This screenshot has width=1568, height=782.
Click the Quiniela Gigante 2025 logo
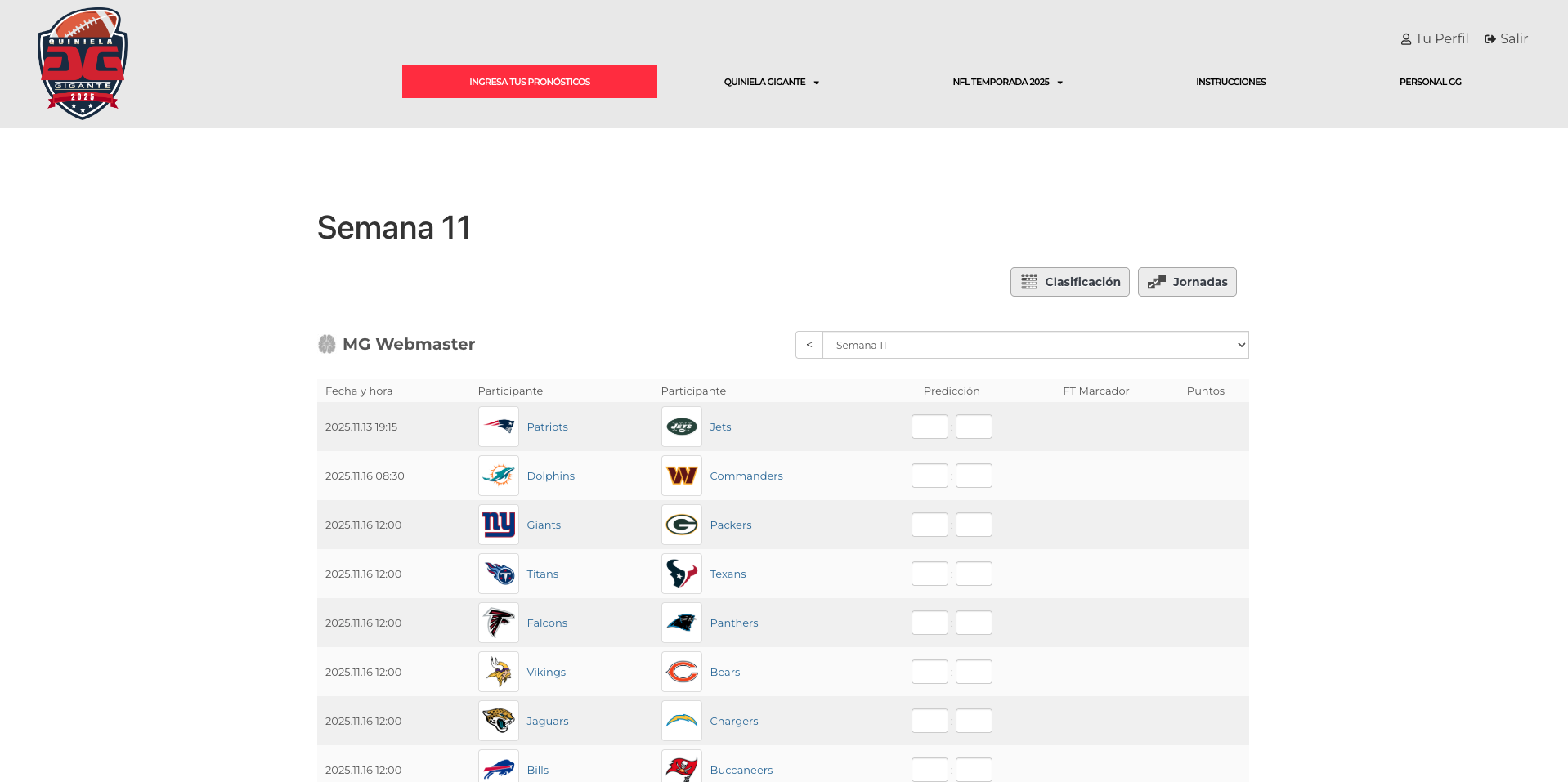pyautogui.click(x=83, y=64)
